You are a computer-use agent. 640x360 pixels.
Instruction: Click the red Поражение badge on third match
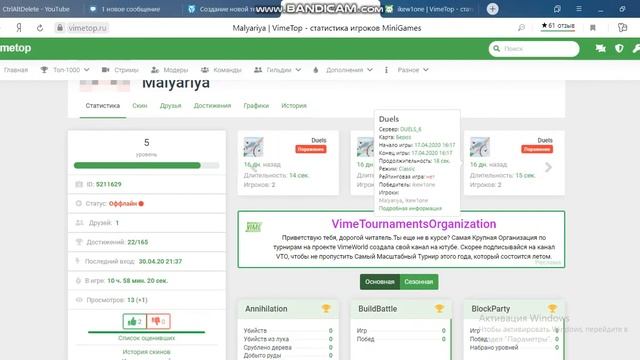(537, 149)
